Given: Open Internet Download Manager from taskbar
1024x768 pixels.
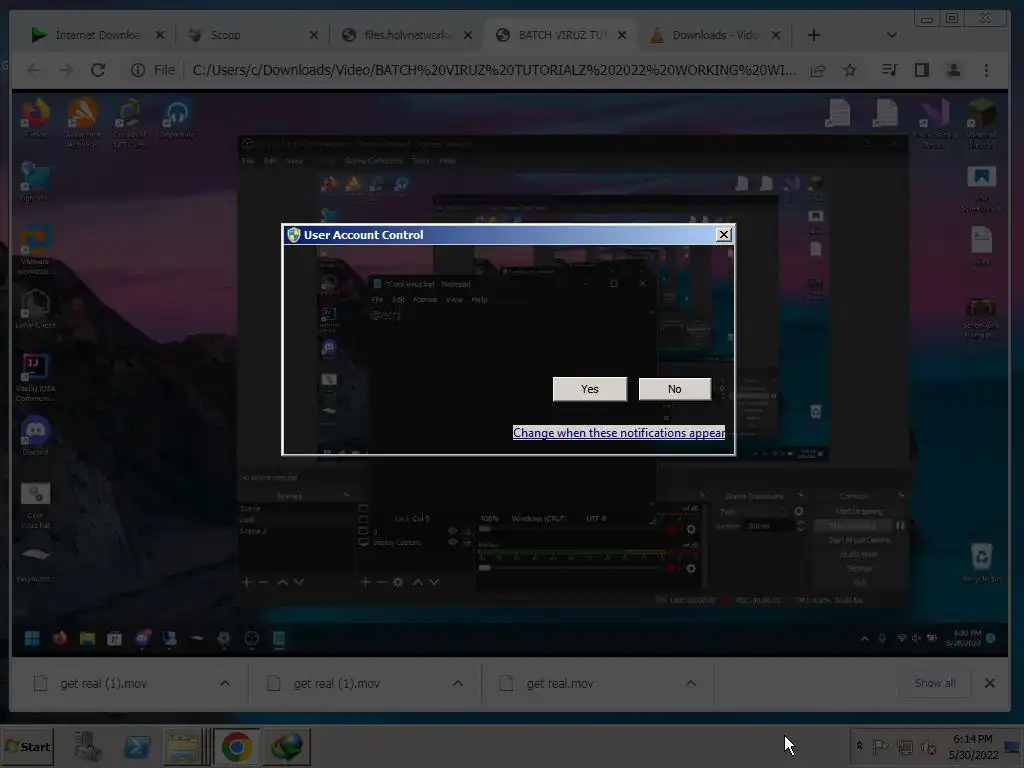Looking at the screenshot, I should point(287,746).
